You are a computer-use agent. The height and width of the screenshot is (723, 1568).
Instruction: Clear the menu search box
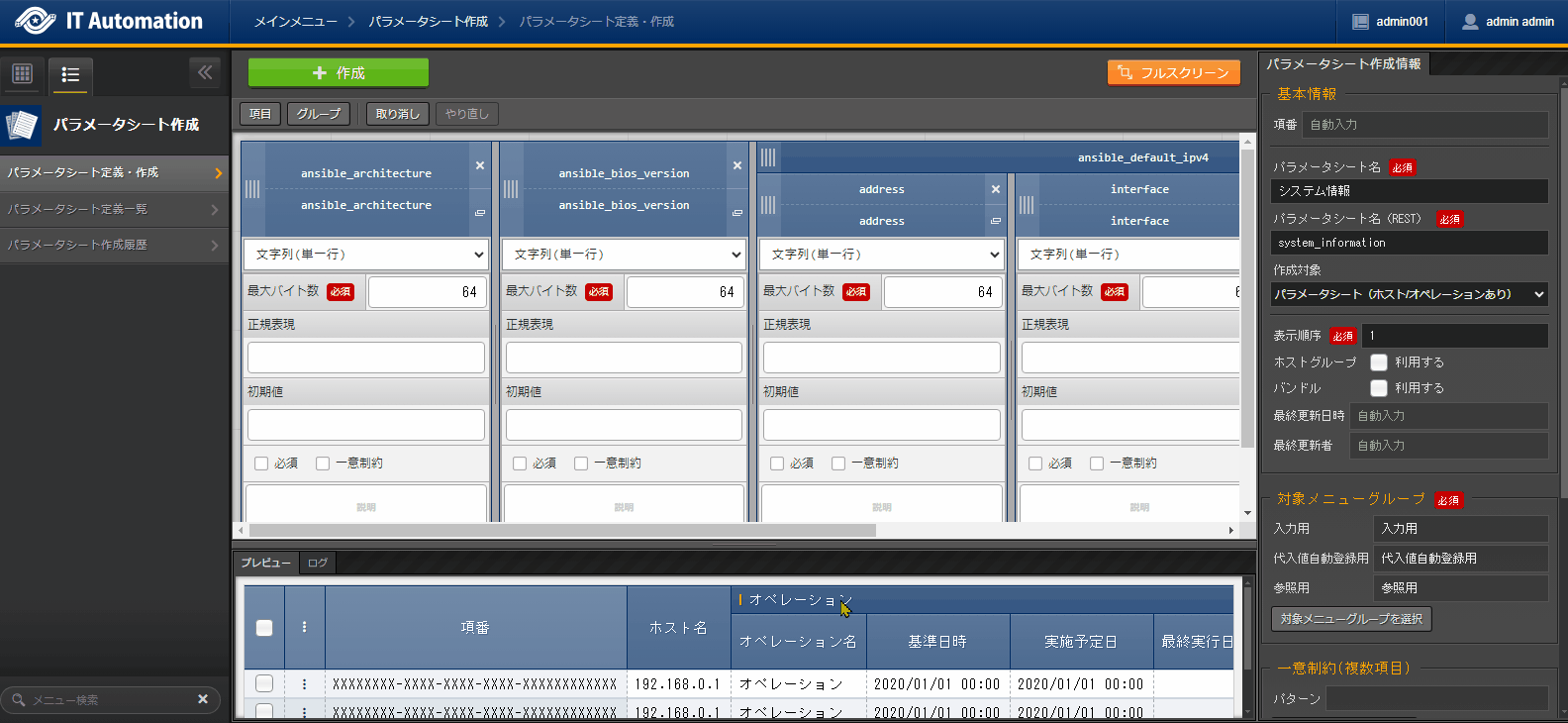203,699
